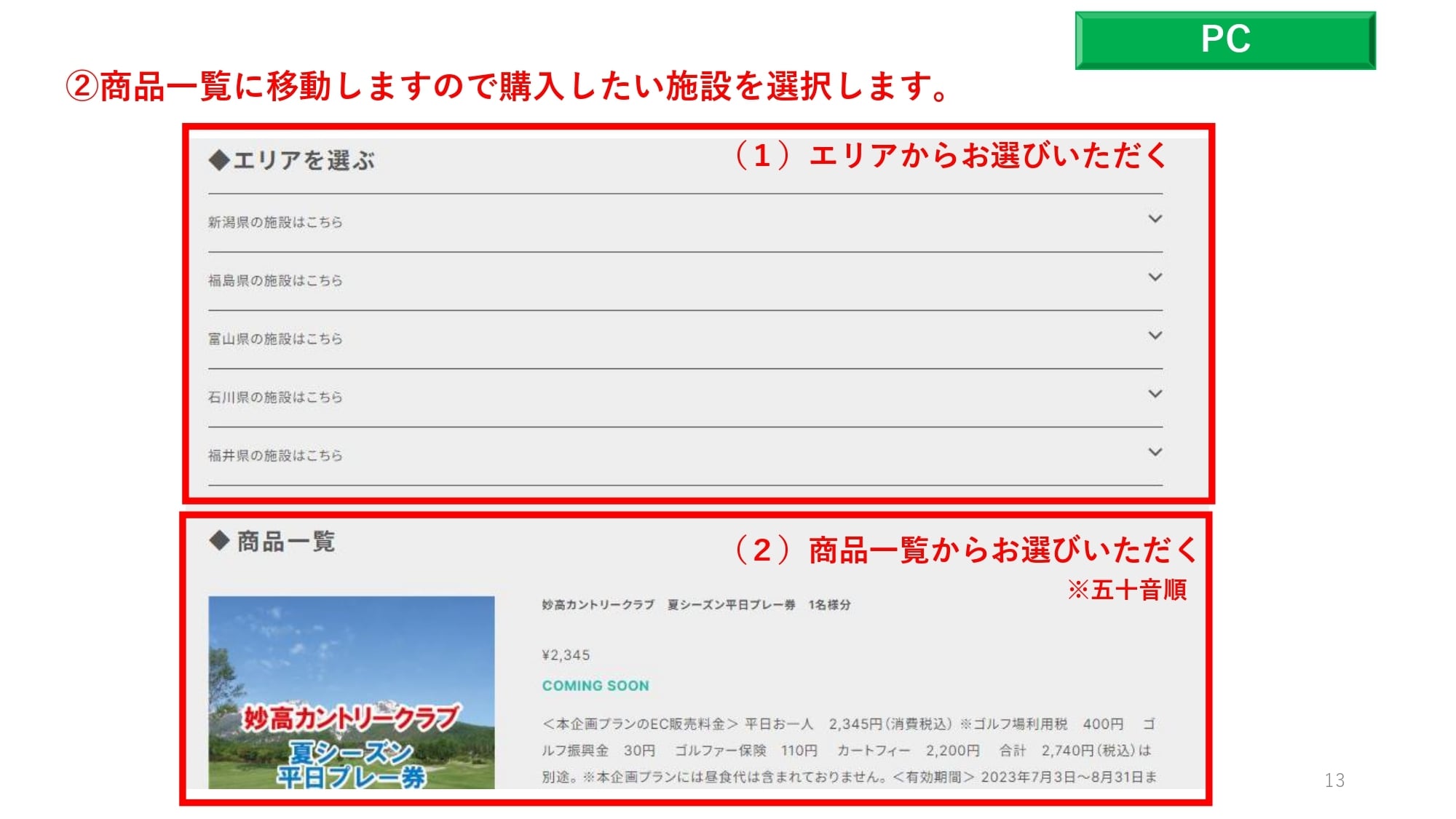
Task: Click the page number 13
Action: coord(1334,780)
